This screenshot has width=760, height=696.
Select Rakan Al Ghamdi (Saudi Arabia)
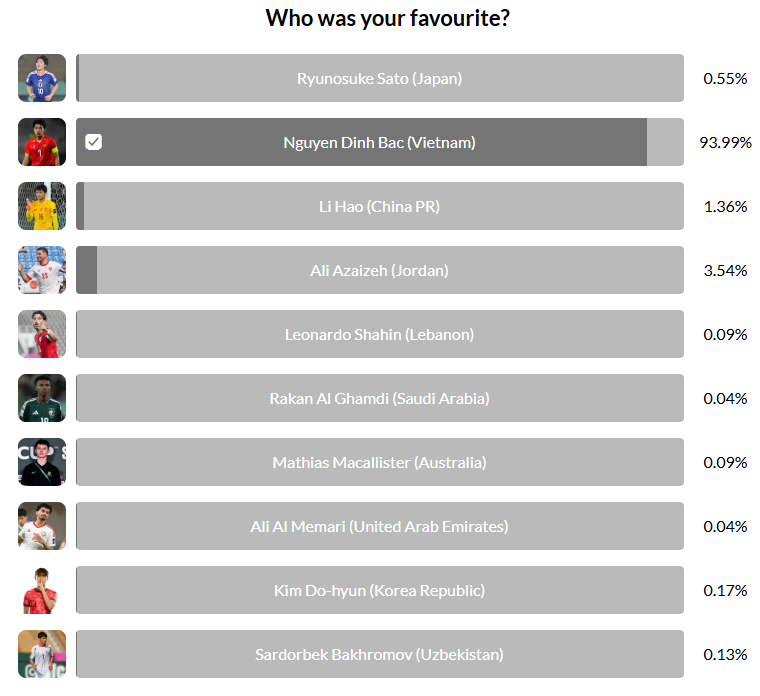tap(379, 398)
